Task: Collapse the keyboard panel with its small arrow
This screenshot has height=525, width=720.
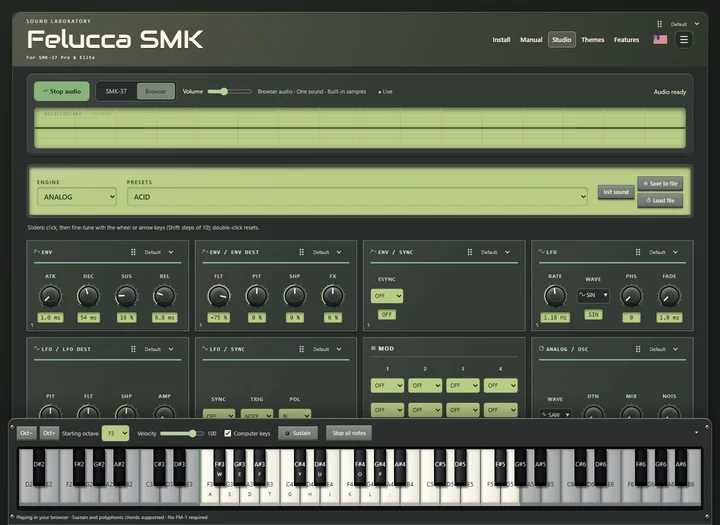Action: [696, 433]
